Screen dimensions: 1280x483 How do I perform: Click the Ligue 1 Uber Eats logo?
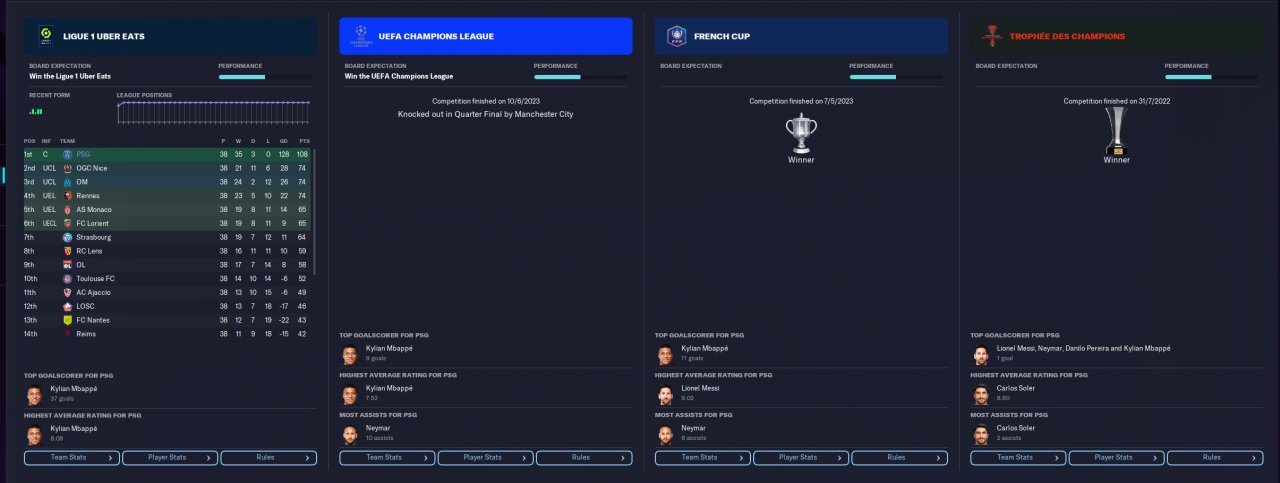[45, 35]
